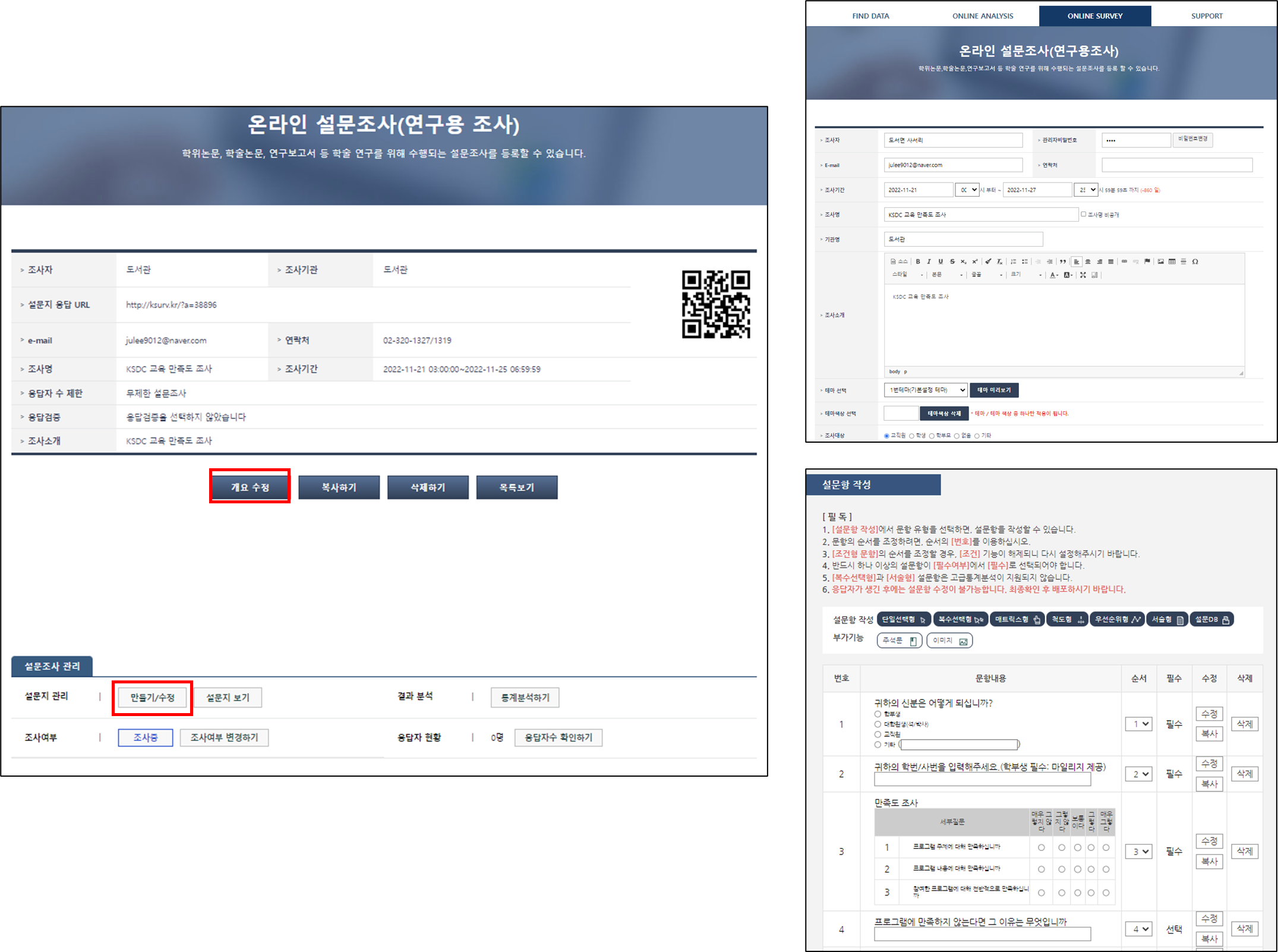Viewport: 1278px width, 952px height.
Task: Add a 단일선택형 question
Action: pyautogui.click(x=903, y=619)
